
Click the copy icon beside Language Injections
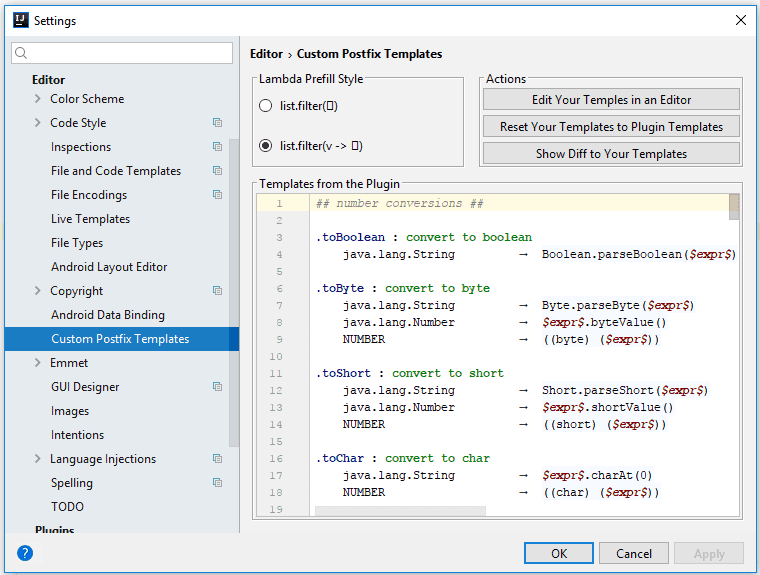click(x=217, y=459)
